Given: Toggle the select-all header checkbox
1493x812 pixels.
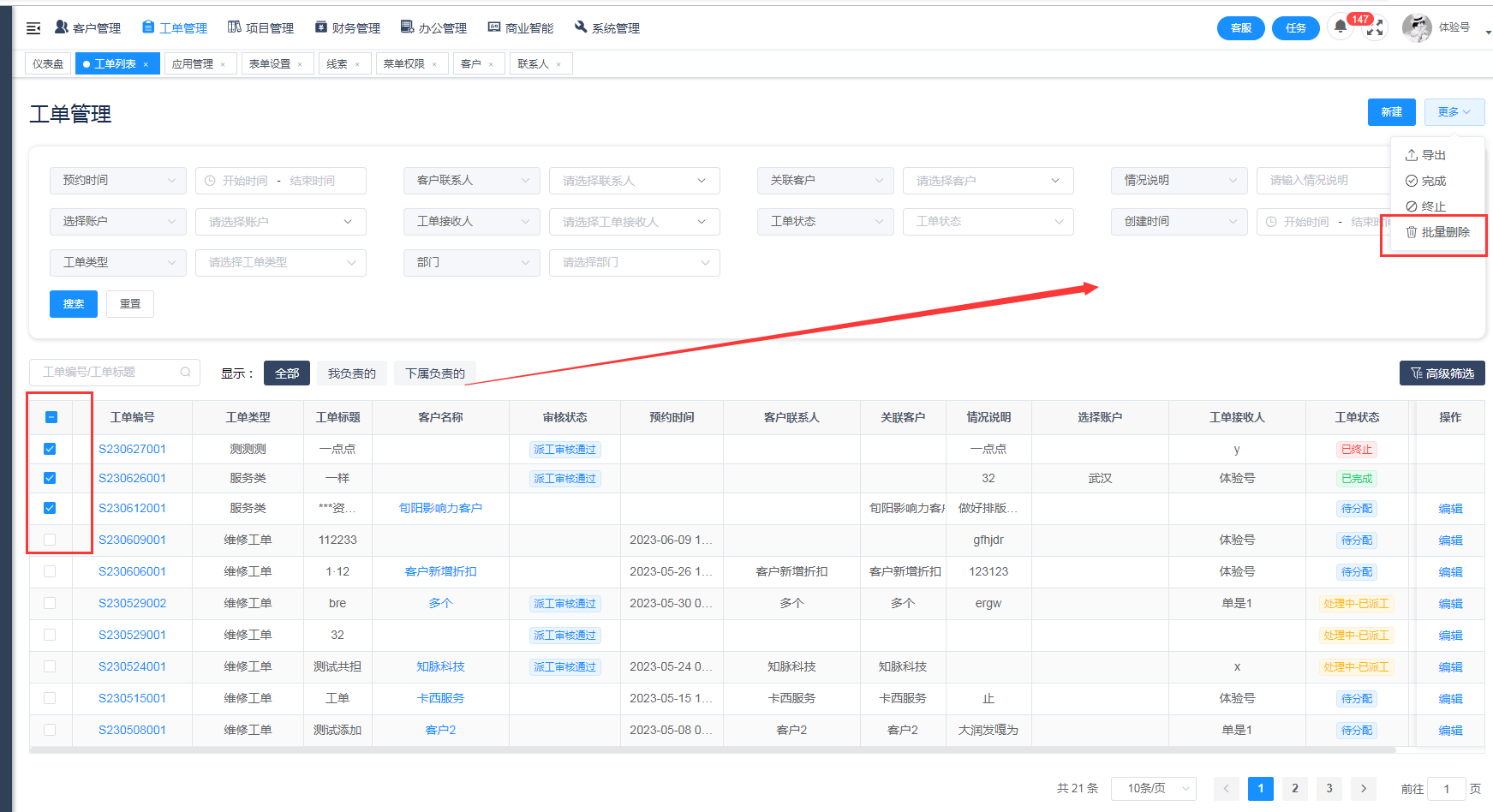Looking at the screenshot, I should coord(51,417).
